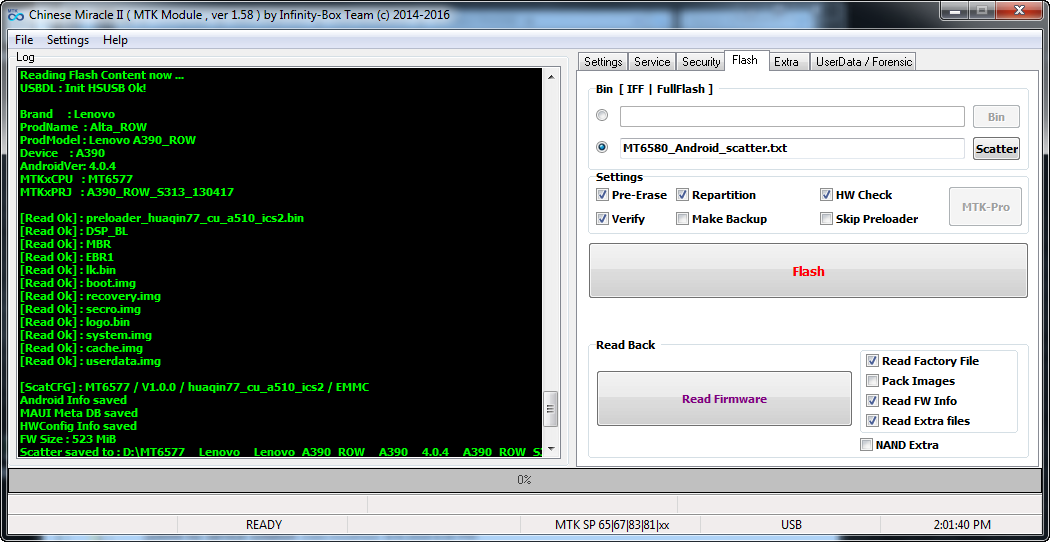Click the 'FW Size : 523 MiB' log line

[67, 439]
